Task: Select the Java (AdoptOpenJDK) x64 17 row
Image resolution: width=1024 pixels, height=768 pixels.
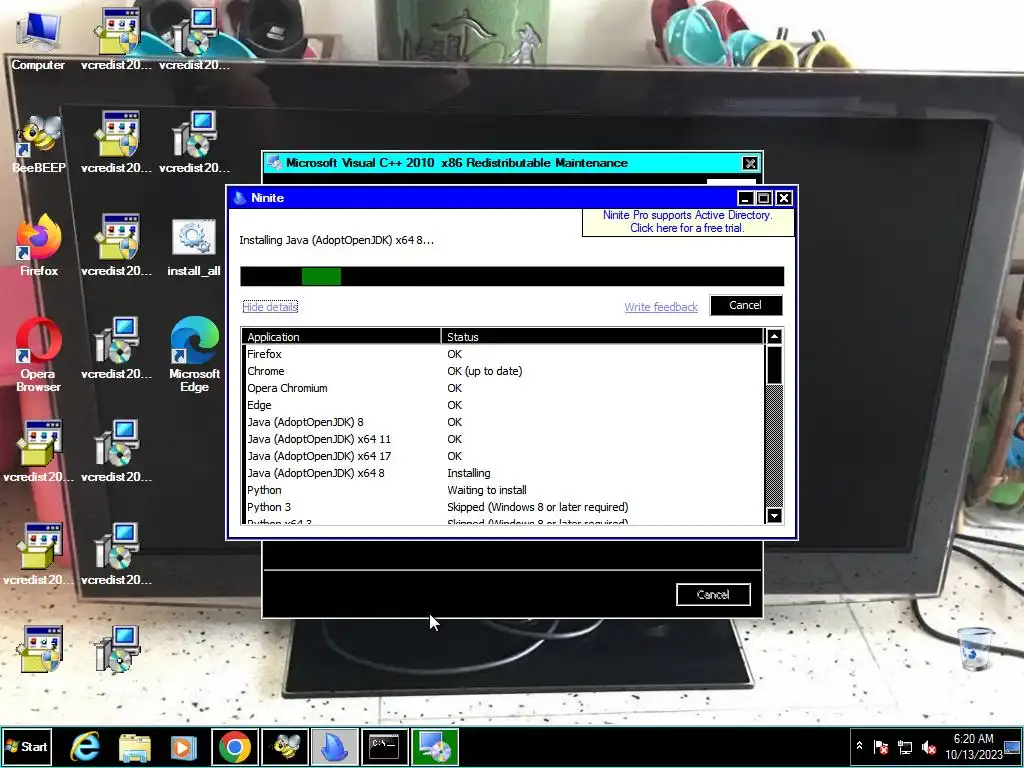Action: (503, 456)
